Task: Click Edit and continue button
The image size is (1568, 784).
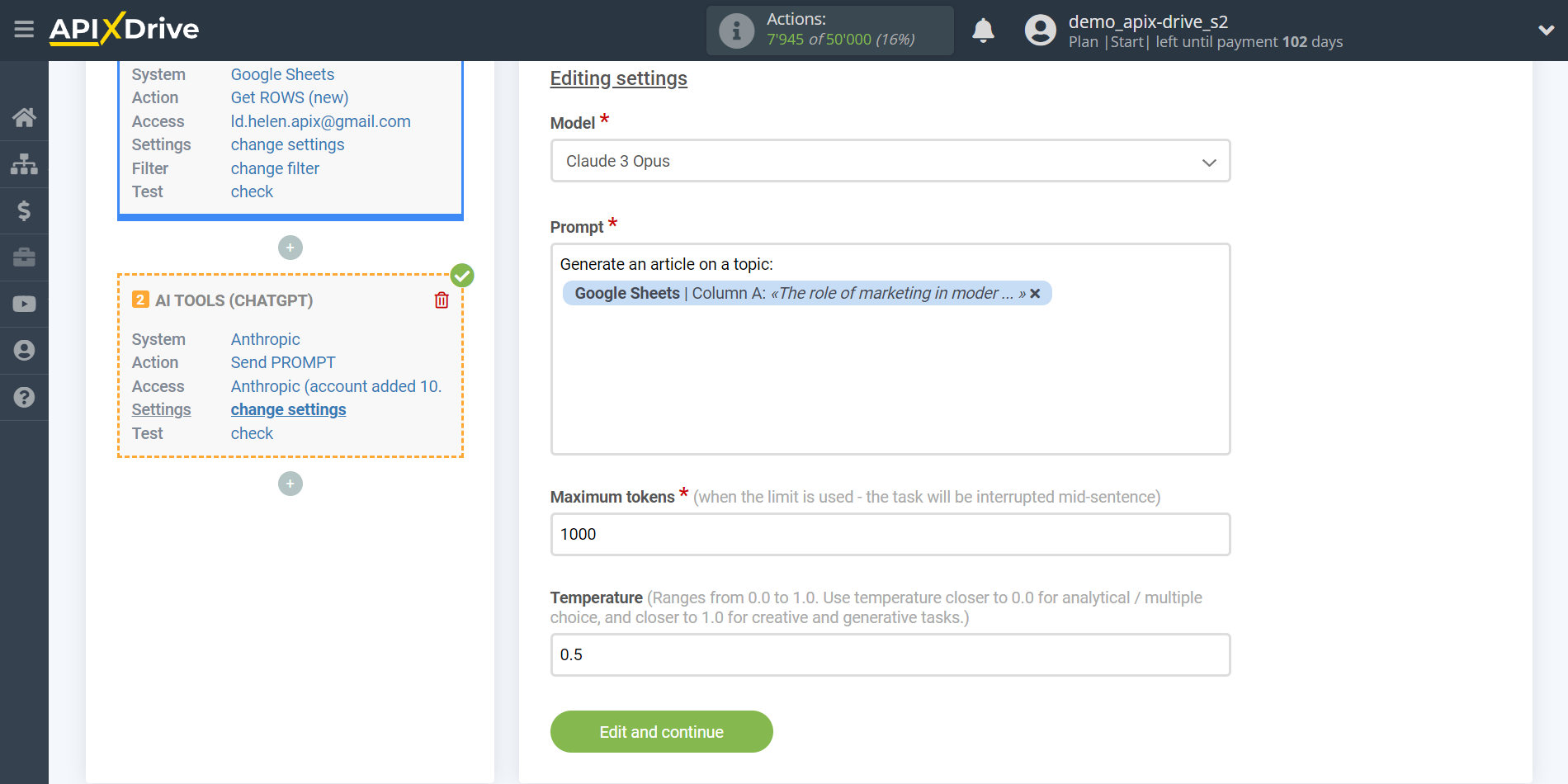Action: 662,732
